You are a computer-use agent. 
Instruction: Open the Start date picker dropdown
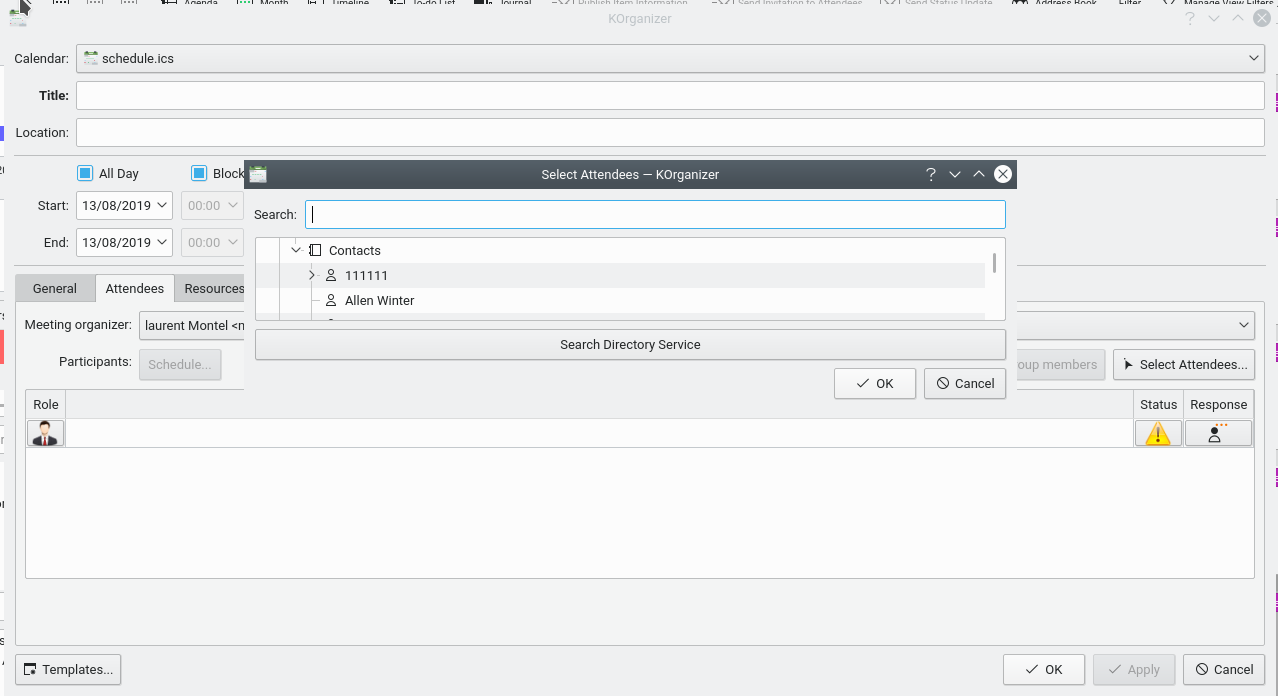click(163, 206)
